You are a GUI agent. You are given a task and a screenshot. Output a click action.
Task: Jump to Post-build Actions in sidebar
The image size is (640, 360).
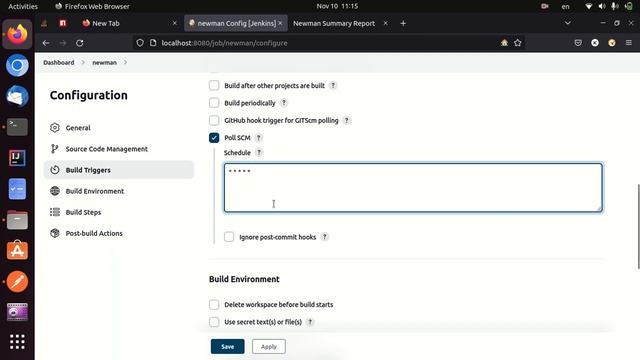pyautogui.click(x=119, y=233)
